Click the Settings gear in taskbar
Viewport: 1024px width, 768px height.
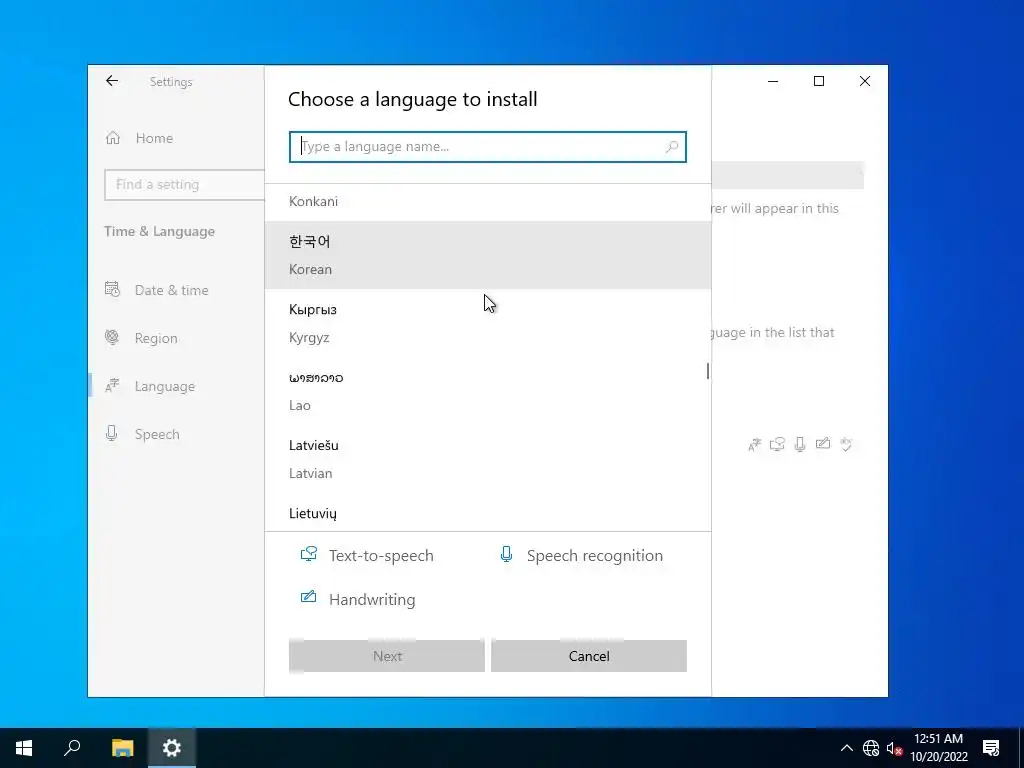tap(172, 748)
